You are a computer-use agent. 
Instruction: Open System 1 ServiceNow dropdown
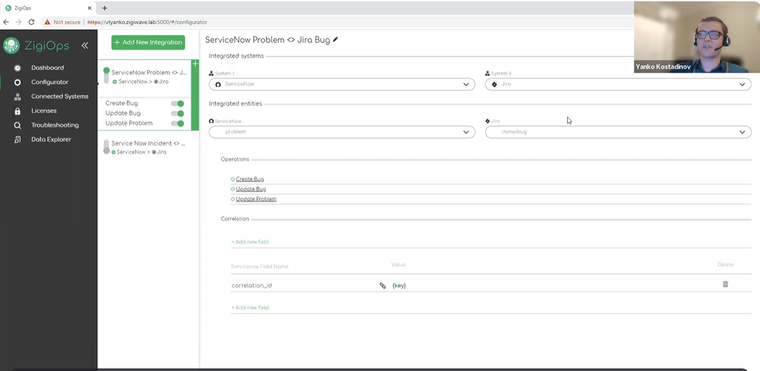pos(342,84)
